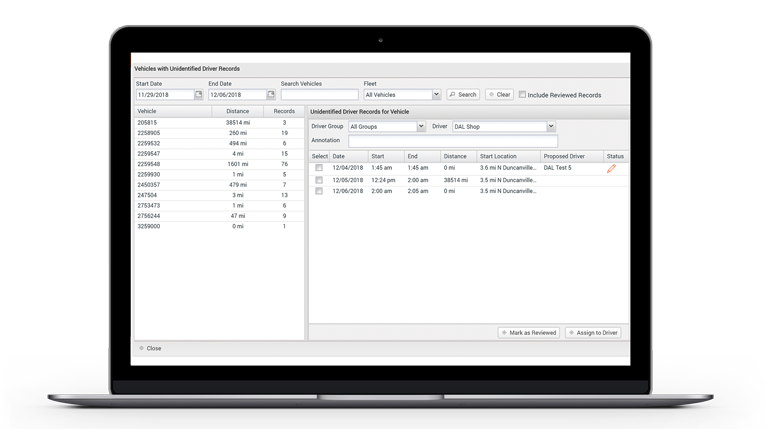Sort records by Date column header

click(349, 156)
